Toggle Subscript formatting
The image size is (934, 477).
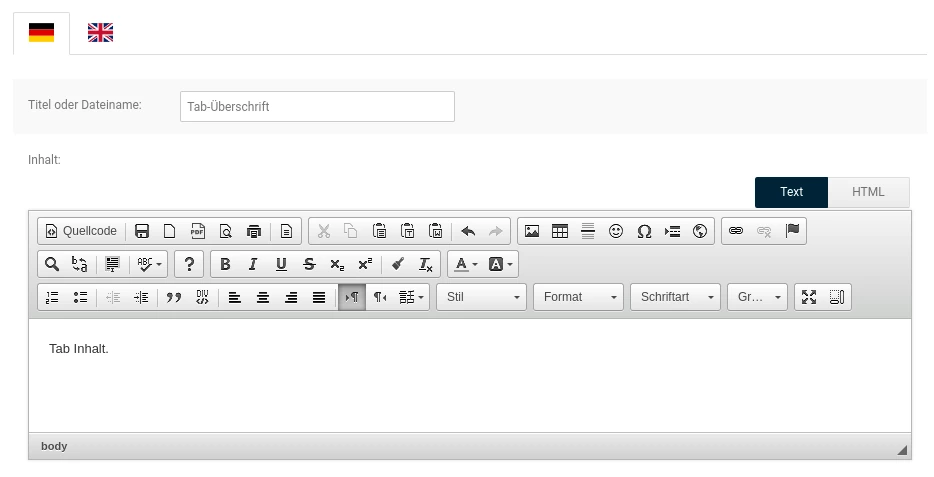(x=337, y=264)
